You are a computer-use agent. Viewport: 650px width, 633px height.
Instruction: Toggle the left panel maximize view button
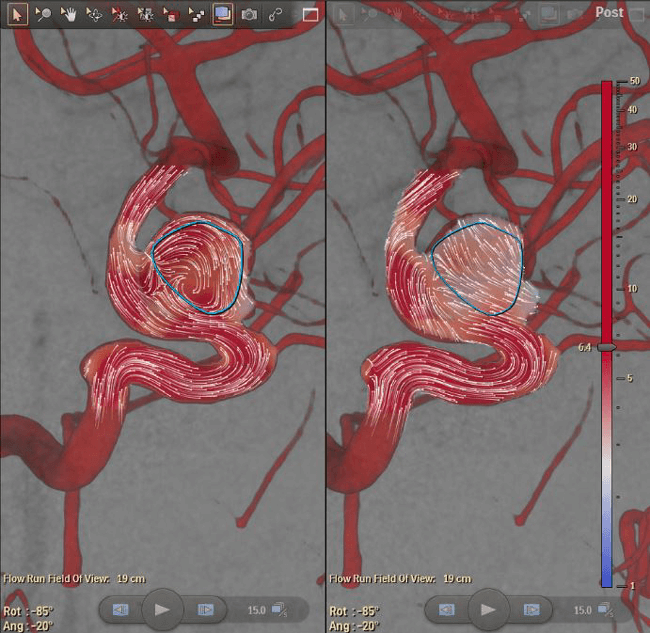pos(310,15)
